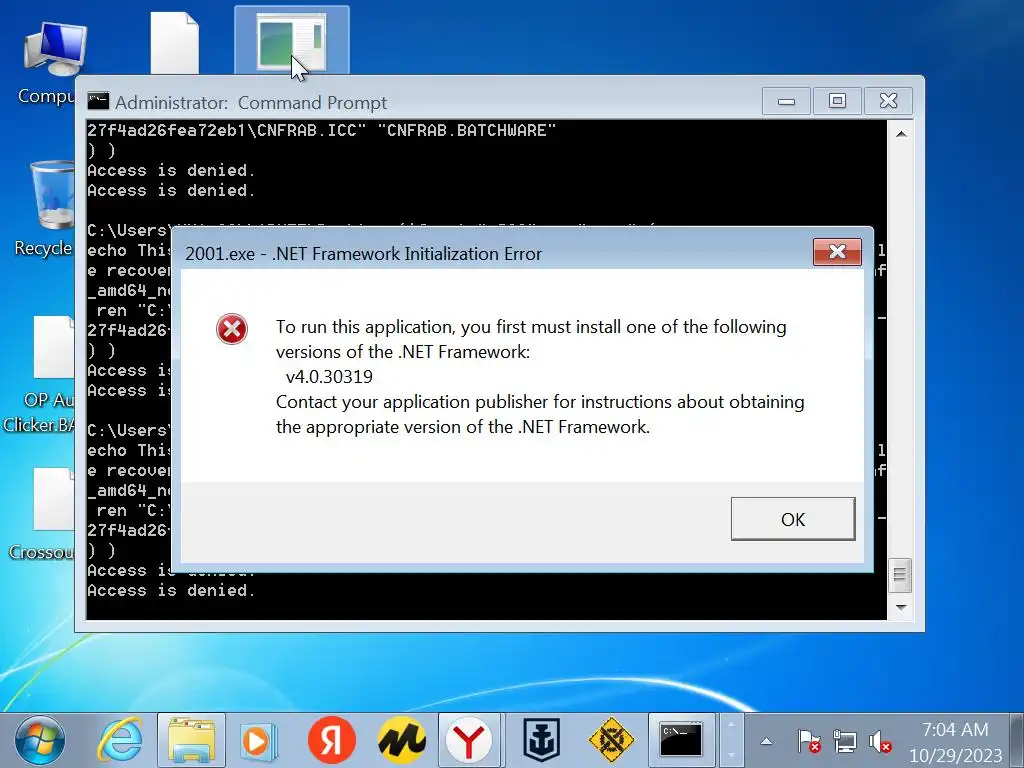Click the 10/29/2023 date in tray

click(955, 755)
